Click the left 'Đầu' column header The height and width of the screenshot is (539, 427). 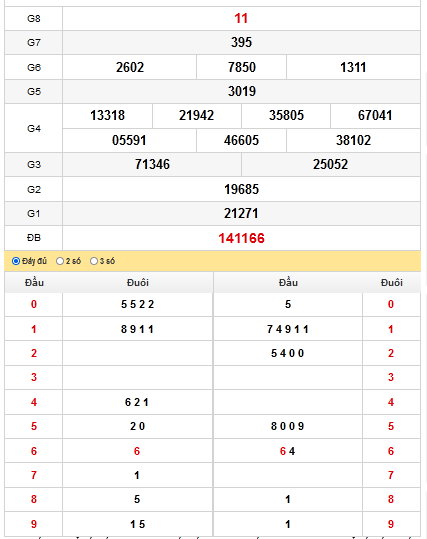click(x=34, y=283)
